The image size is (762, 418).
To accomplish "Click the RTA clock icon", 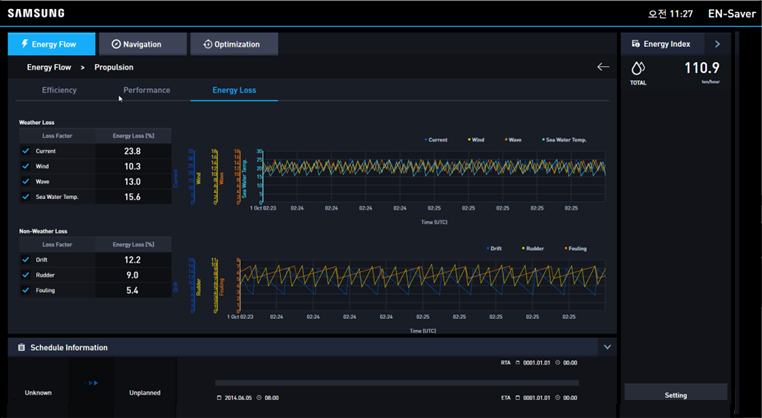I will [558, 363].
